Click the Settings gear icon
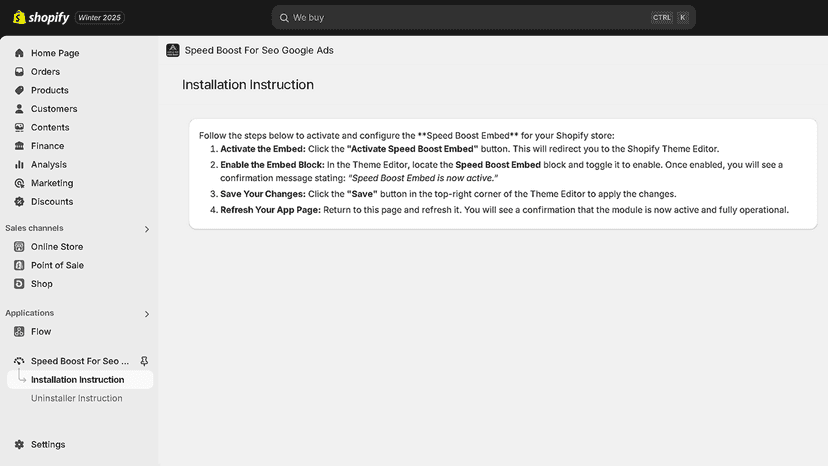This screenshot has width=828, height=466. click(x=20, y=444)
